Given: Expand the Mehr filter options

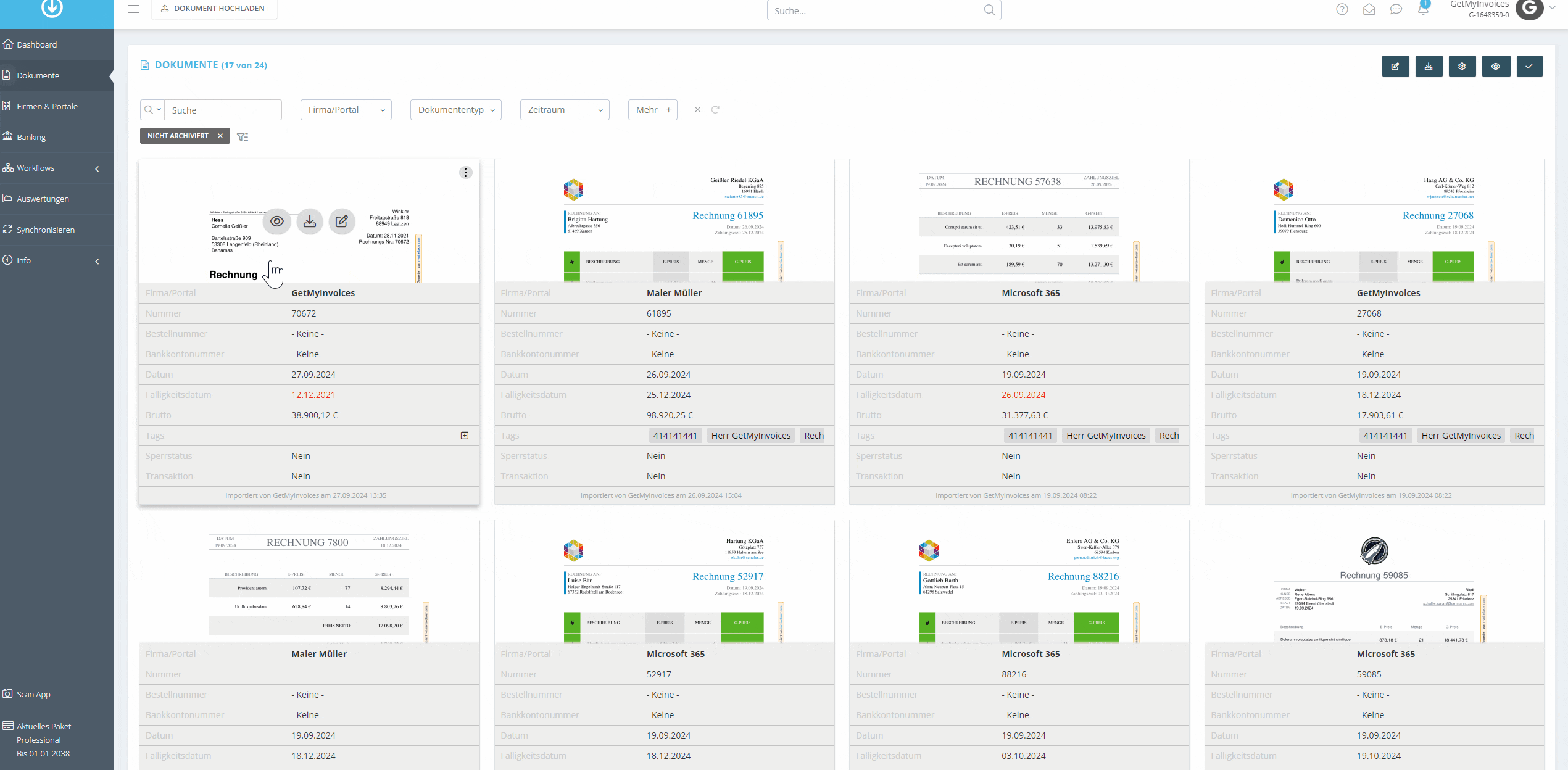Looking at the screenshot, I should coord(653,110).
